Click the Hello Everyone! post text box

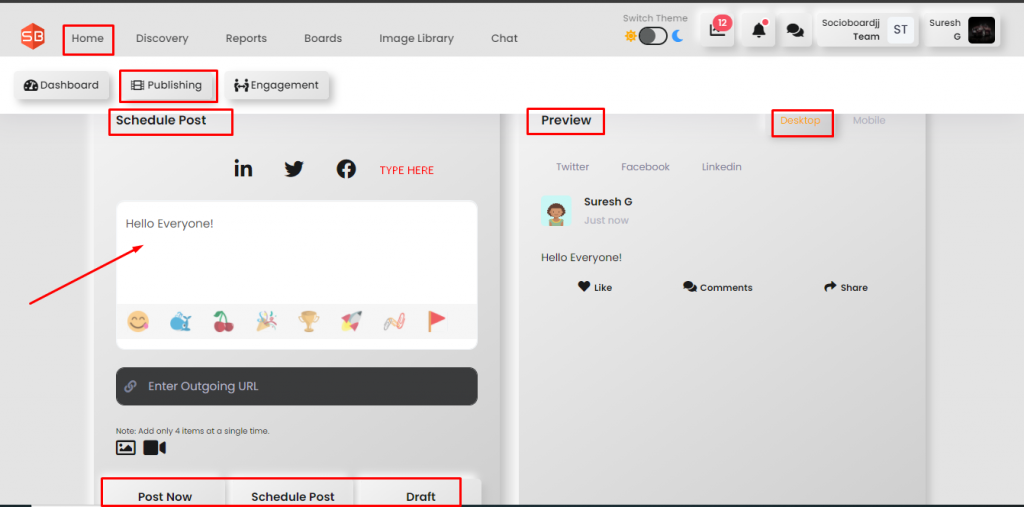coord(296,253)
